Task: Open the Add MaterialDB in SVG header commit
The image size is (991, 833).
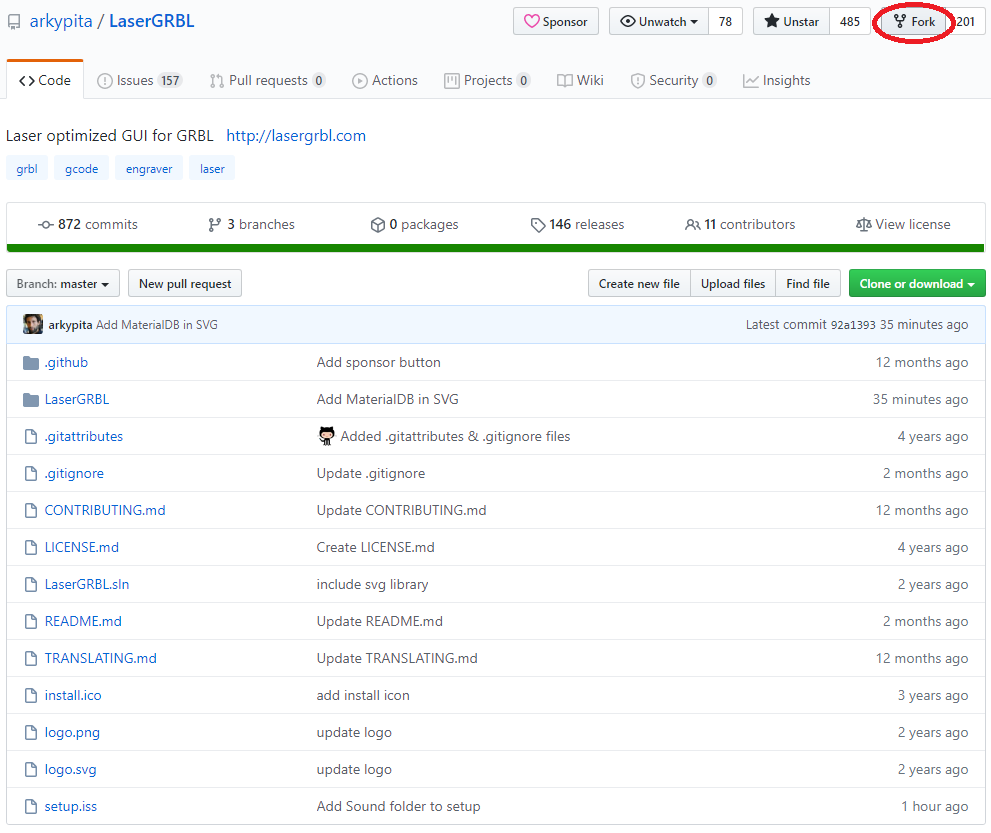Action: [157, 325]
